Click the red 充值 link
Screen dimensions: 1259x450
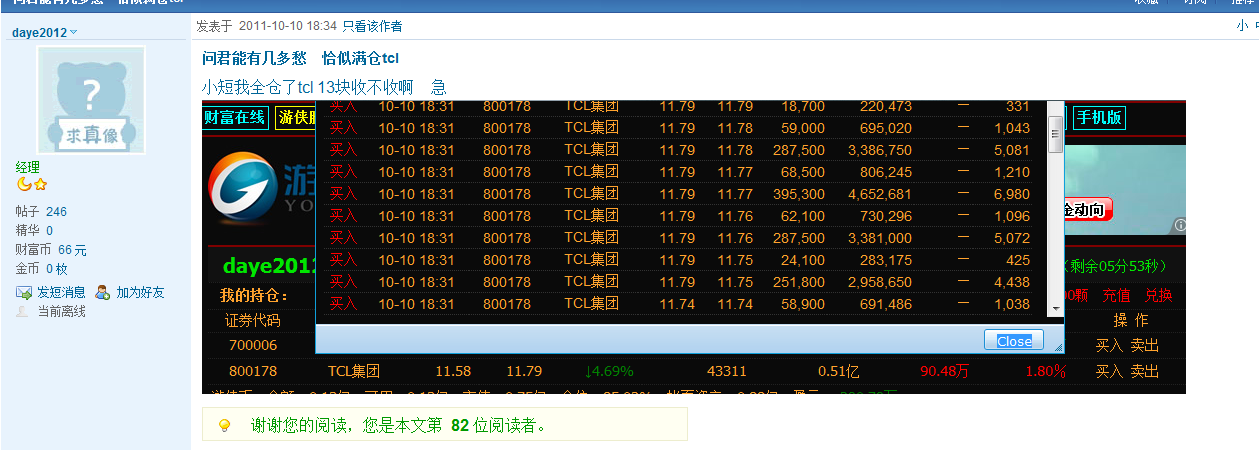tap(1117, 295)
